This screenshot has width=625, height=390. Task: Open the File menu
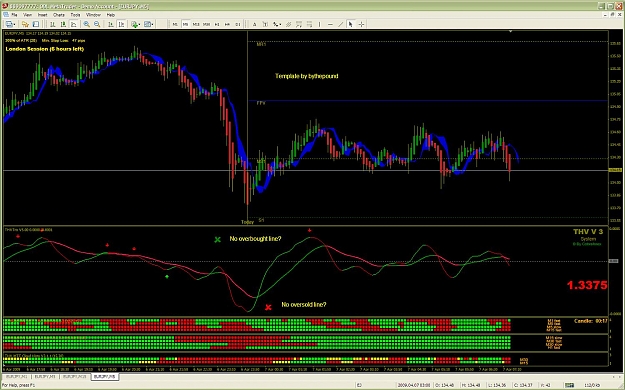point(14,15)
